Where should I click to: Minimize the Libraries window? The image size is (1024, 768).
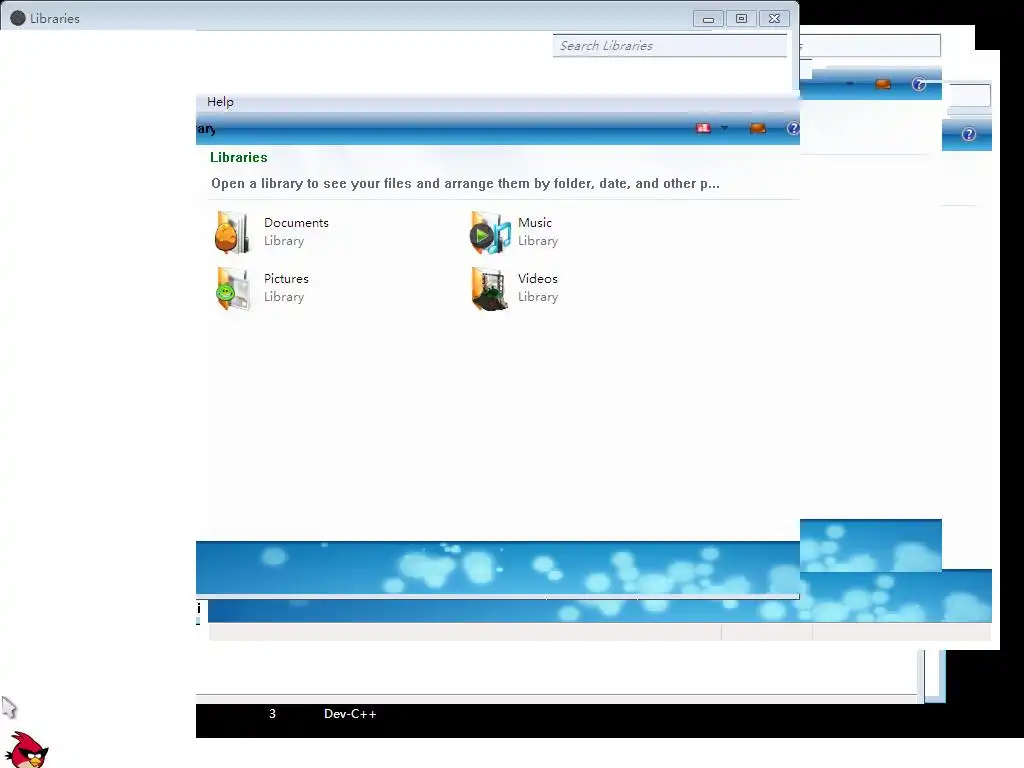tap(708, 19)
